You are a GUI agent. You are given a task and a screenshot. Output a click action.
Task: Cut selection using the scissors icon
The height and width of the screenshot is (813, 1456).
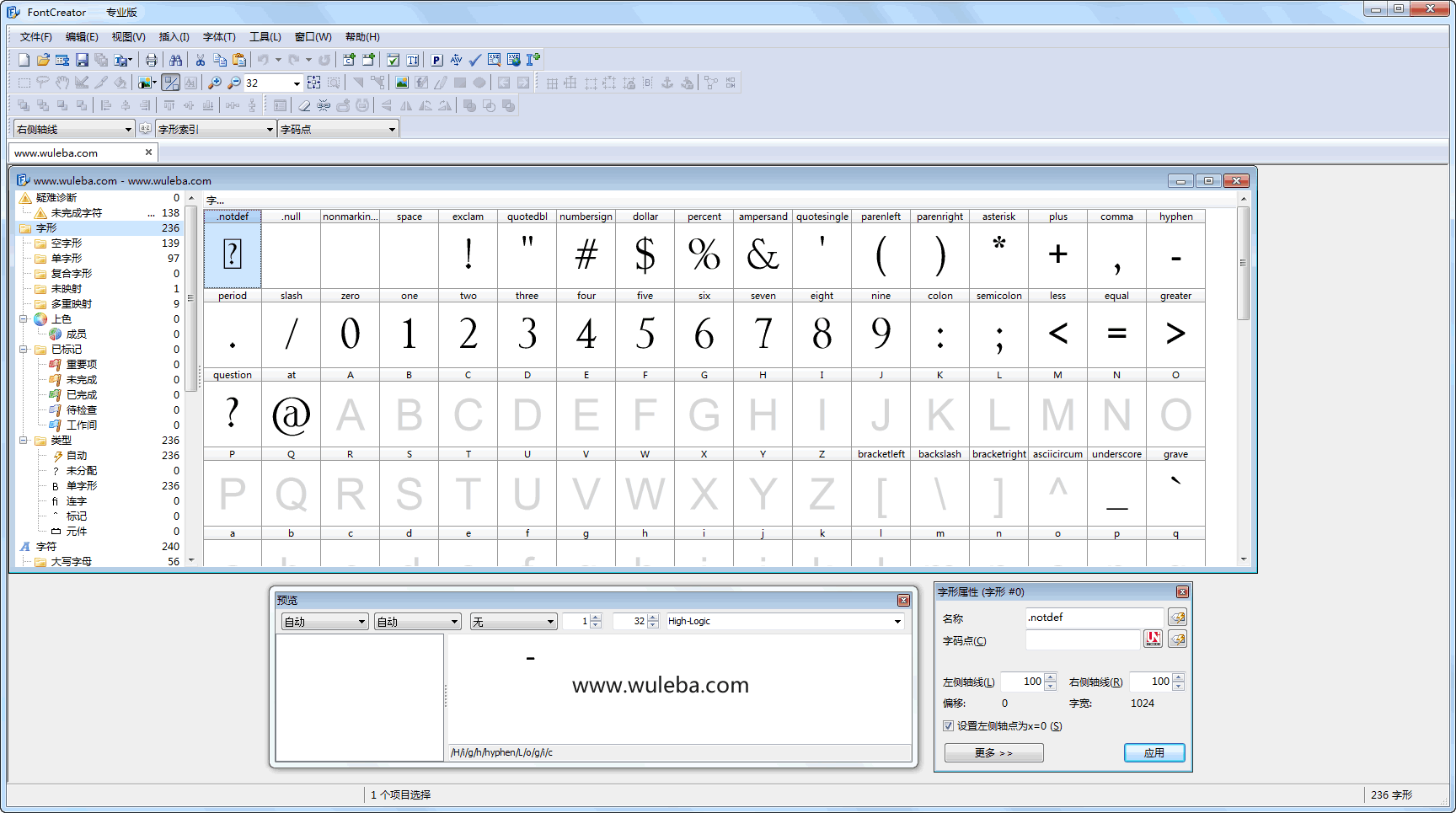click(201, 60)
